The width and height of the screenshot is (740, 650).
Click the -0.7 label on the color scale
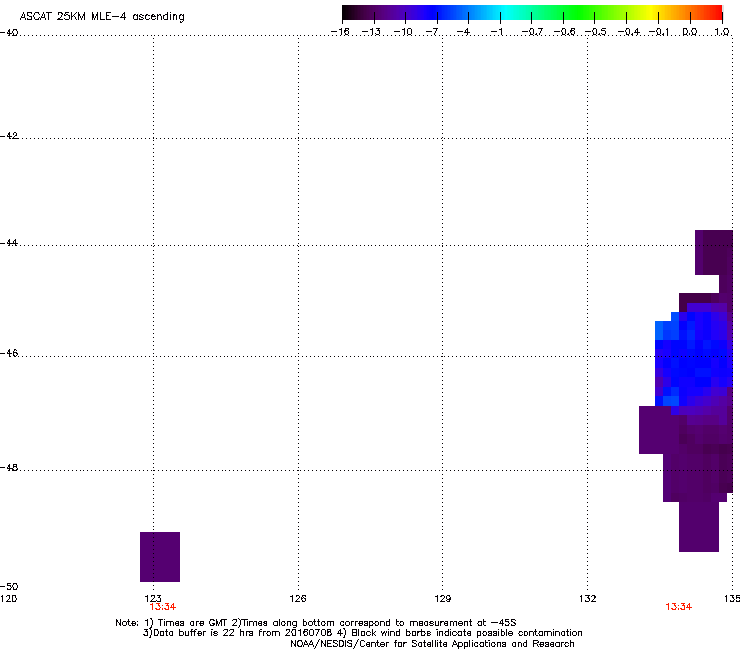click(x=532, y=32)
